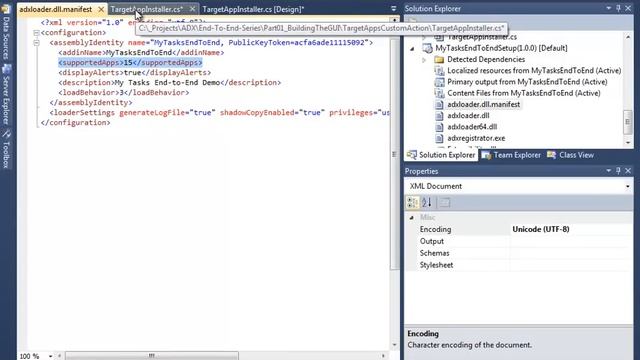Toggle auto-hide pin for Solution Explorer
The image size is (640, 360).
(618, 8)
